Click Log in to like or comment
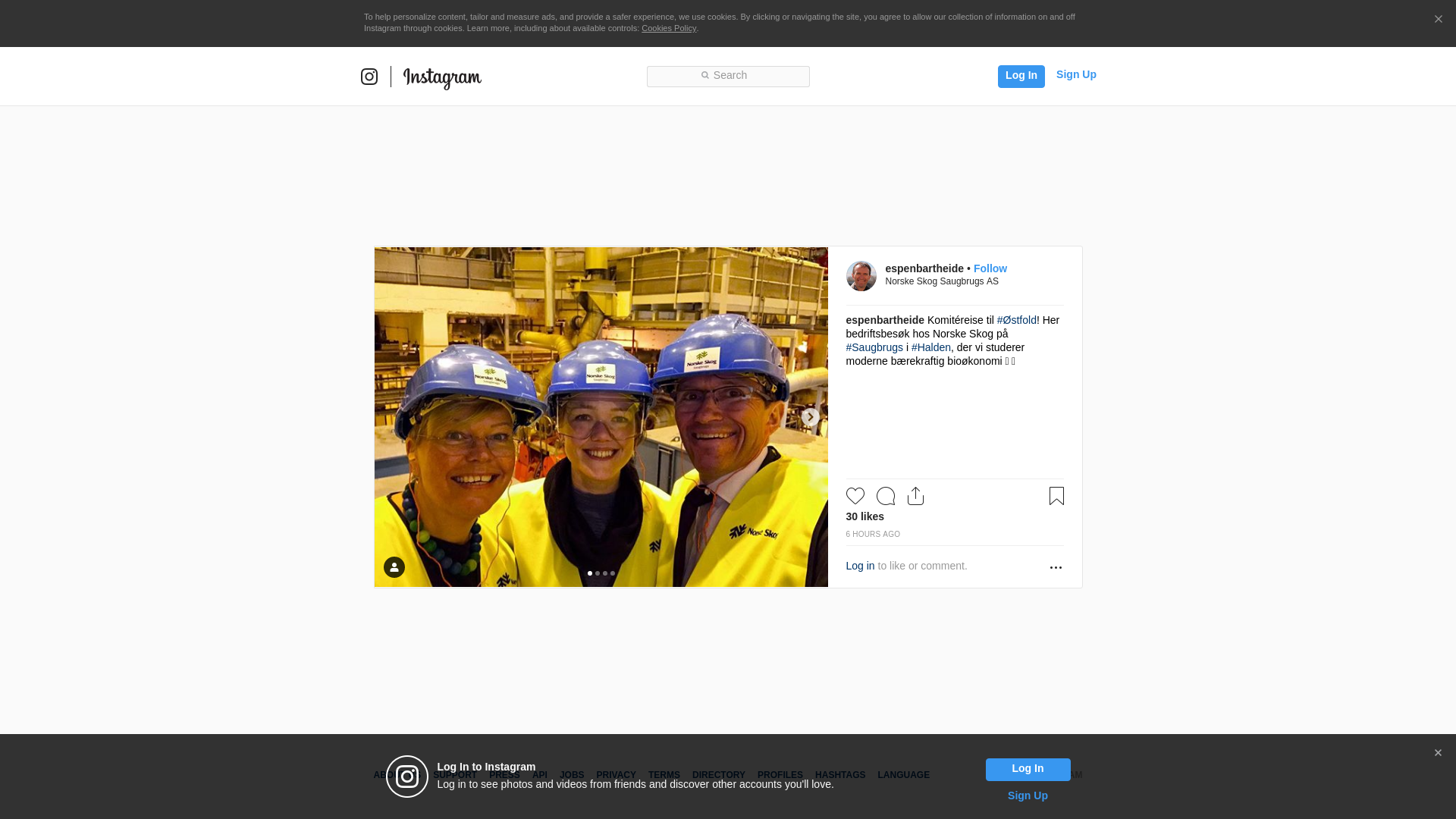 coord(860,566)
